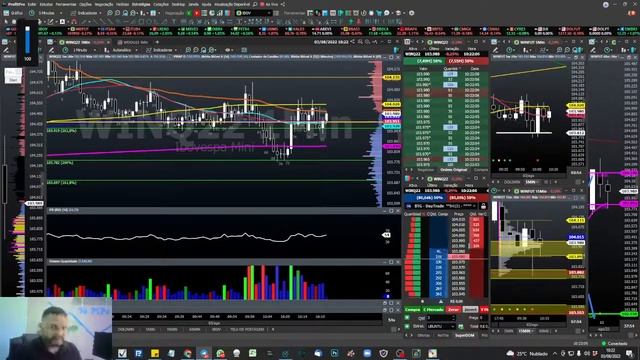The width and height of the screenshot is (640, 360).
Task: Open the strategy dropdown in the SuperDOM panel
Action: 440,327
